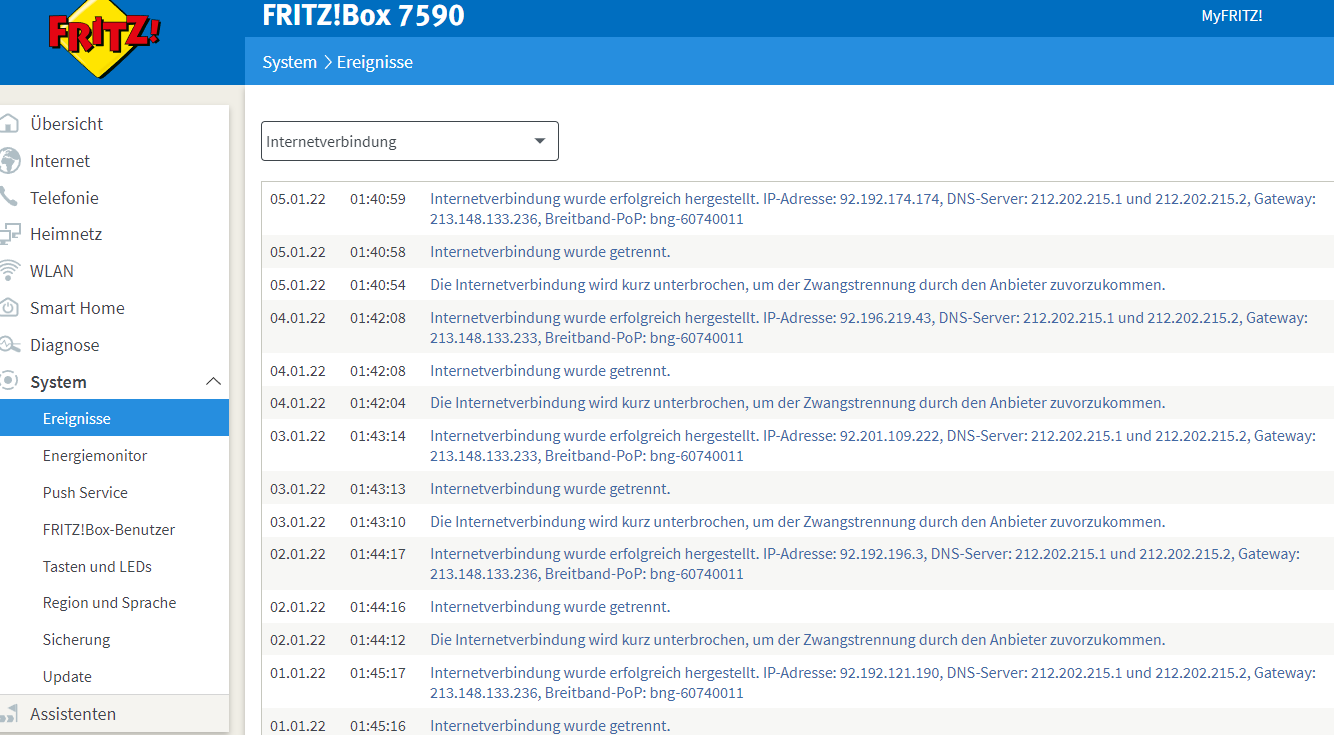Click the entry with IP-Adresse 92.196.219.43
1334x735 pixels.
798,328
